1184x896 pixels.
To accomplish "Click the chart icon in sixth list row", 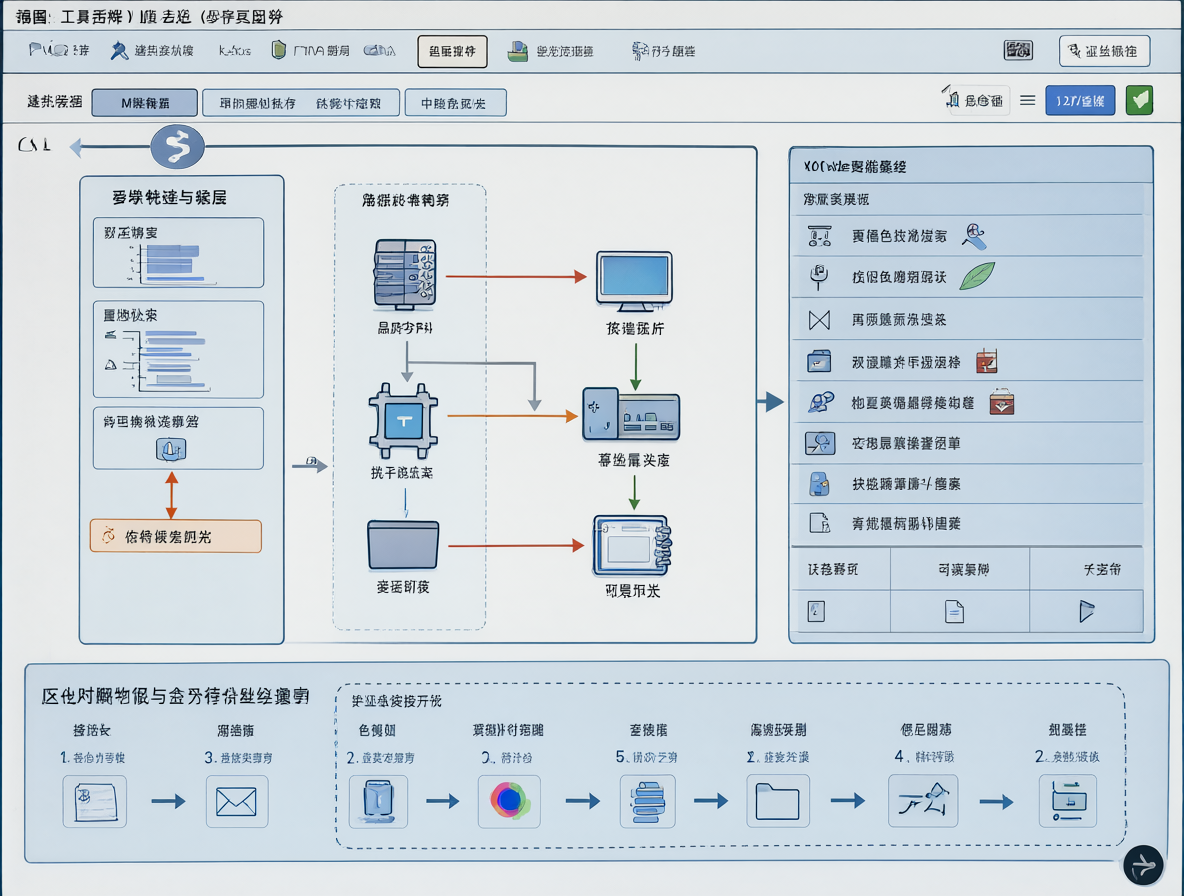I will click(820, 443).
